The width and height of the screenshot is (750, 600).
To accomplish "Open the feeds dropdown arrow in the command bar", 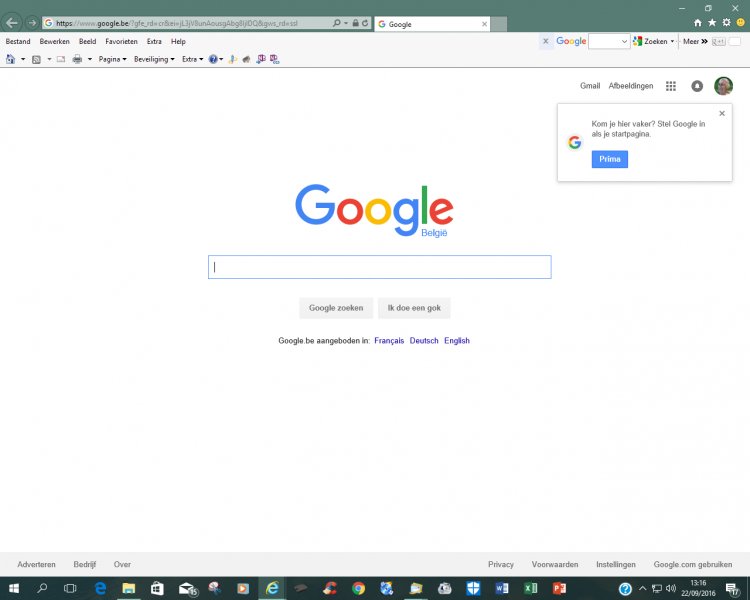I will pos(49,59).
